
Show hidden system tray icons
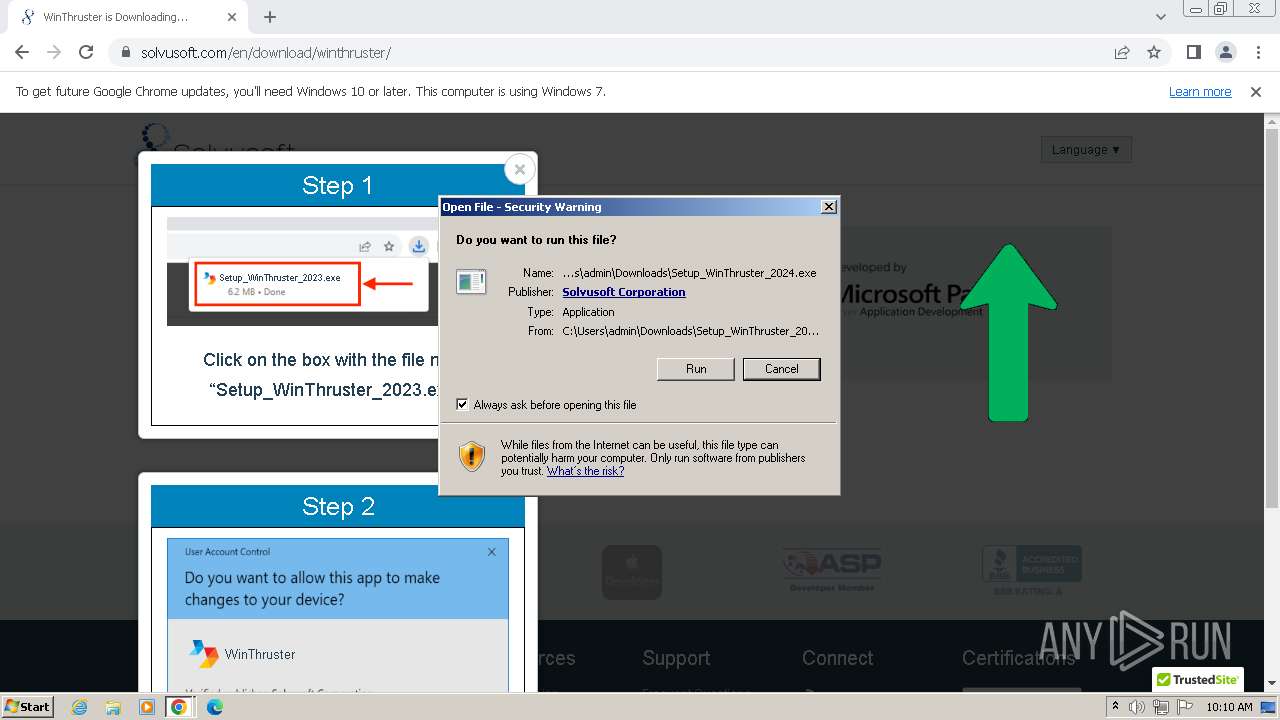click(1115, 707)
